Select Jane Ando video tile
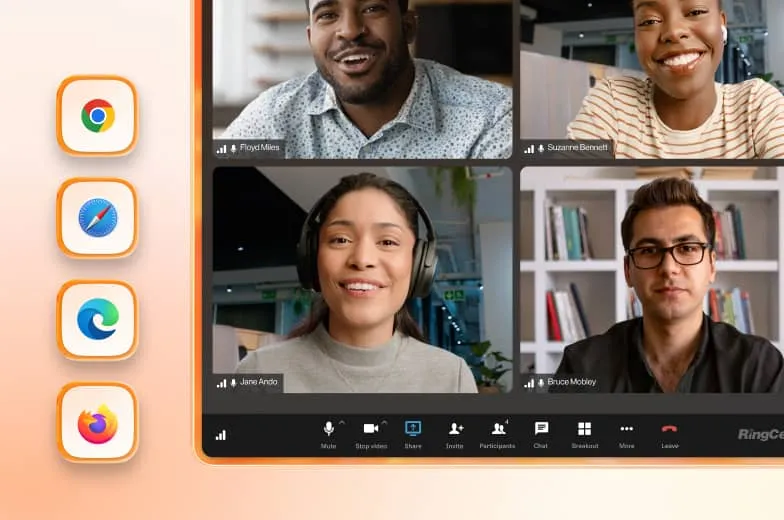The height and width of the screenshot is (520, 784). pos(362,280)
